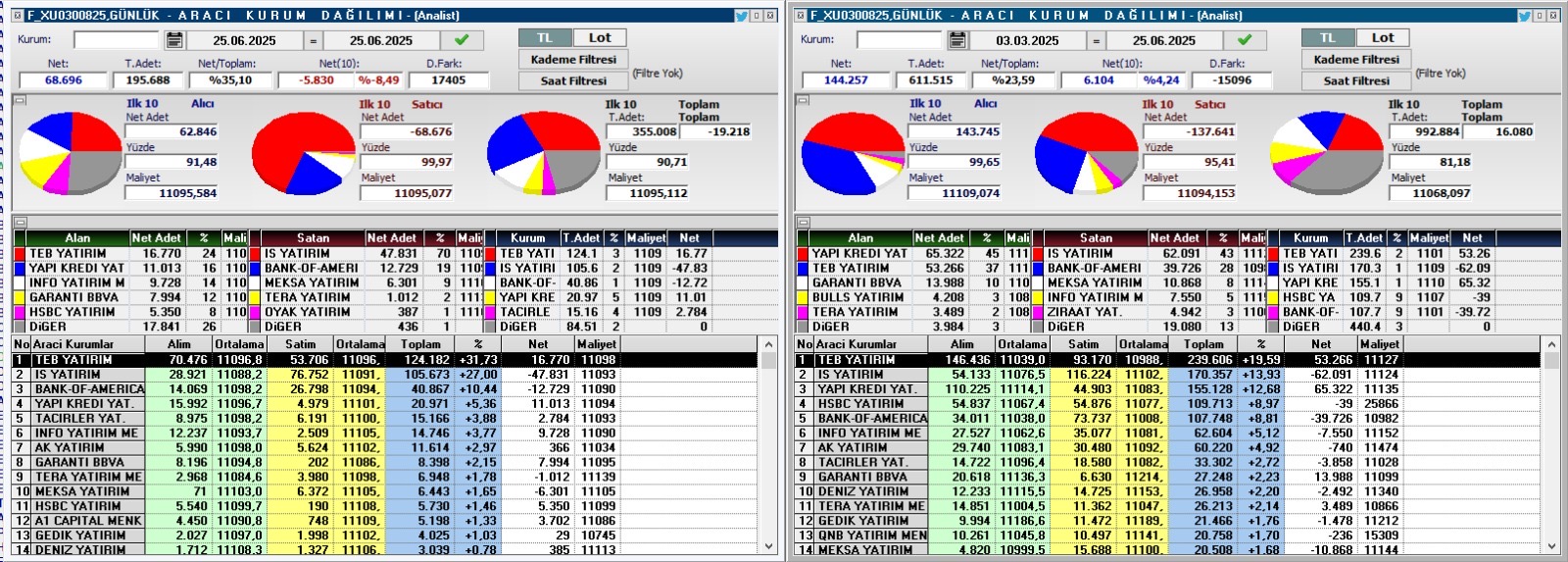1568x562 pixels.
Task: Click the yellow swatch beside BULLS YATIRIM
Action: click(x=803, y=297)
